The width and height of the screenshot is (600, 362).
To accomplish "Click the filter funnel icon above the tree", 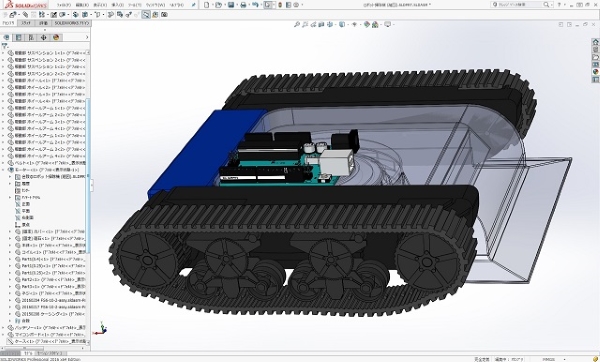I will tap(5, 46).
